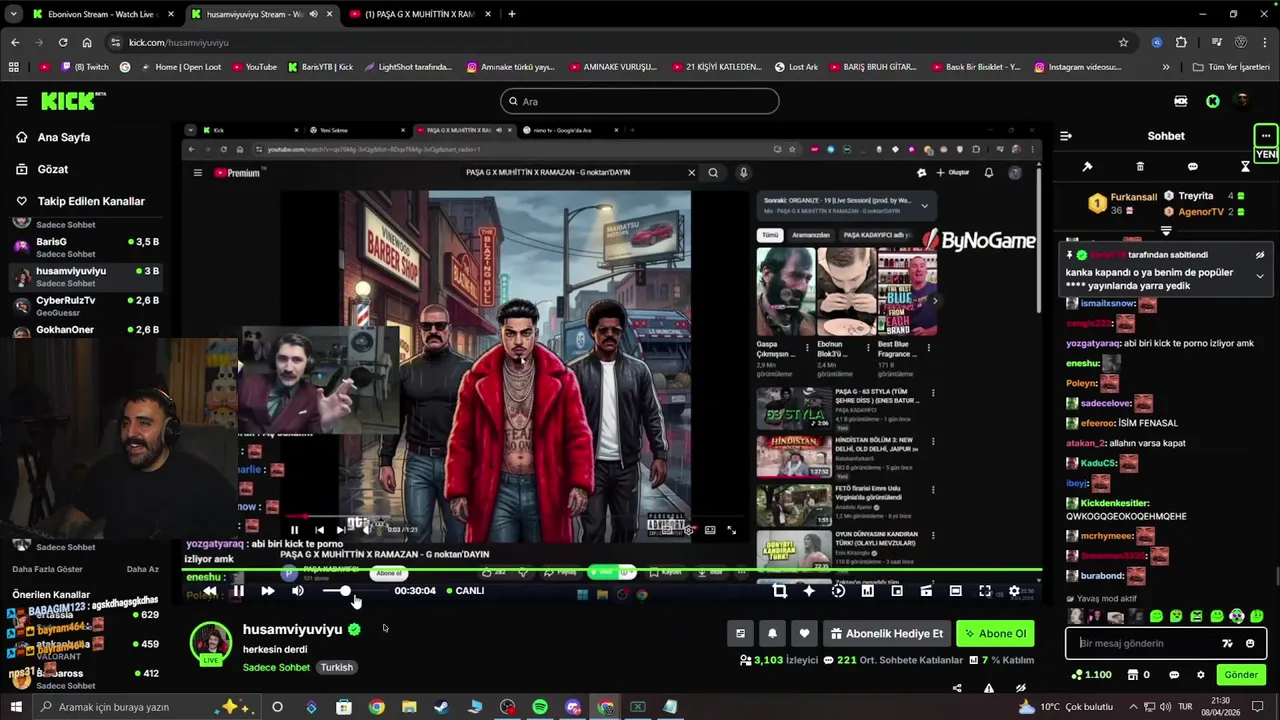
Task: Click the card icon left of bell
Action: coord(740,633)
